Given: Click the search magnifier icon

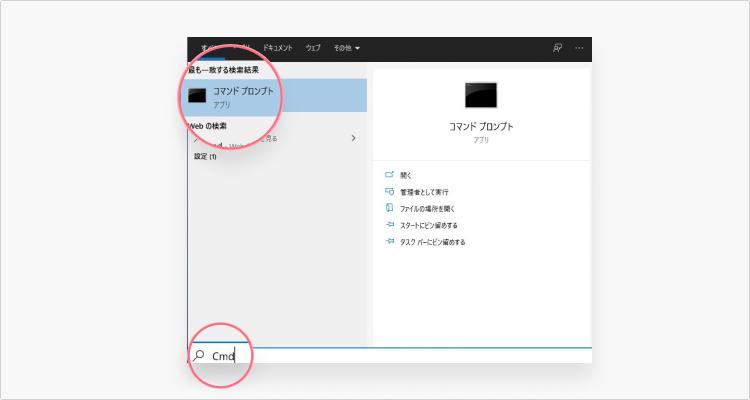Looking at the screenshot, I should coord(199,356).
